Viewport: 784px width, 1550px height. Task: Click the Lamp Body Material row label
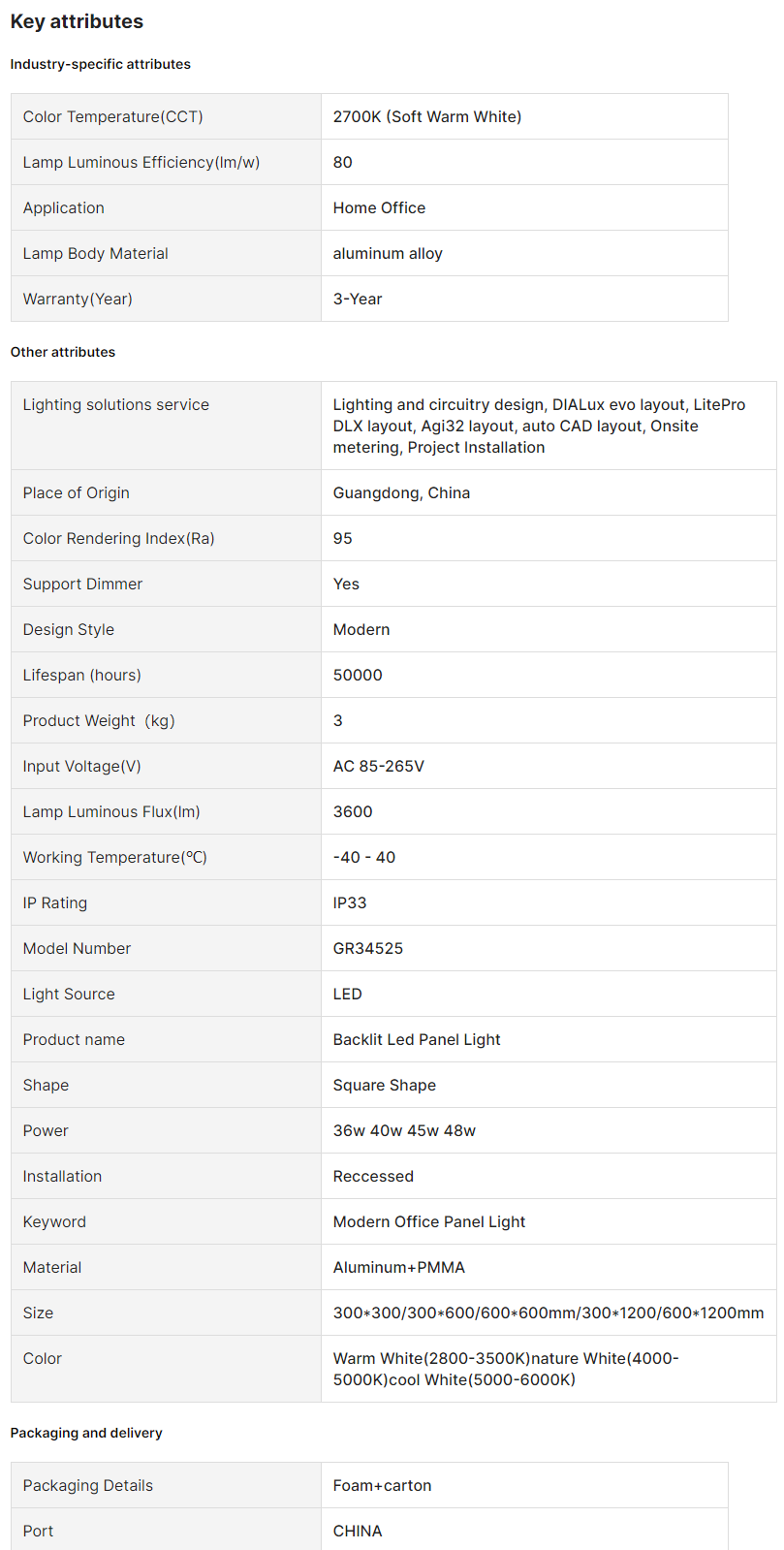coord(95,253)
